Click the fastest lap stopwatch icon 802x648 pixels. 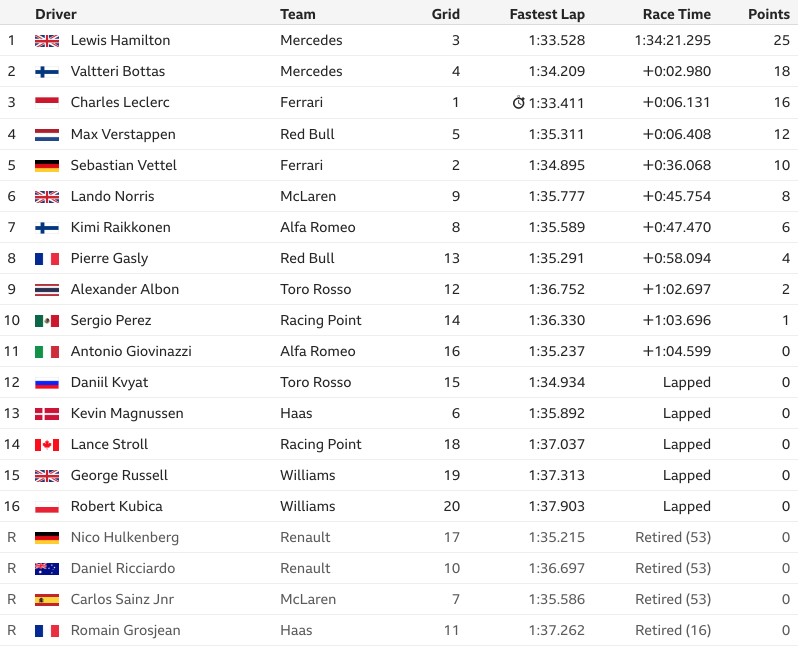(x=518, y=103)
